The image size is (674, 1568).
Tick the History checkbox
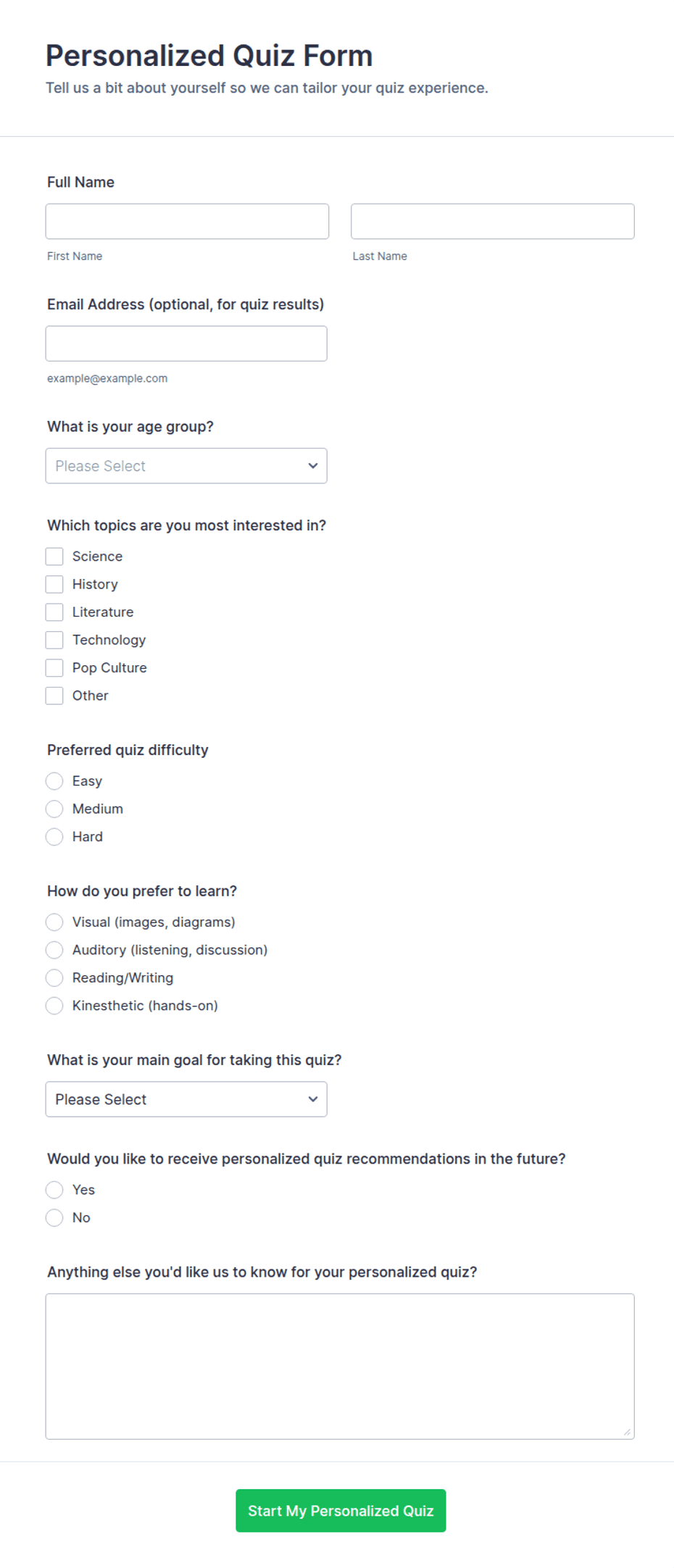(54, 584)
